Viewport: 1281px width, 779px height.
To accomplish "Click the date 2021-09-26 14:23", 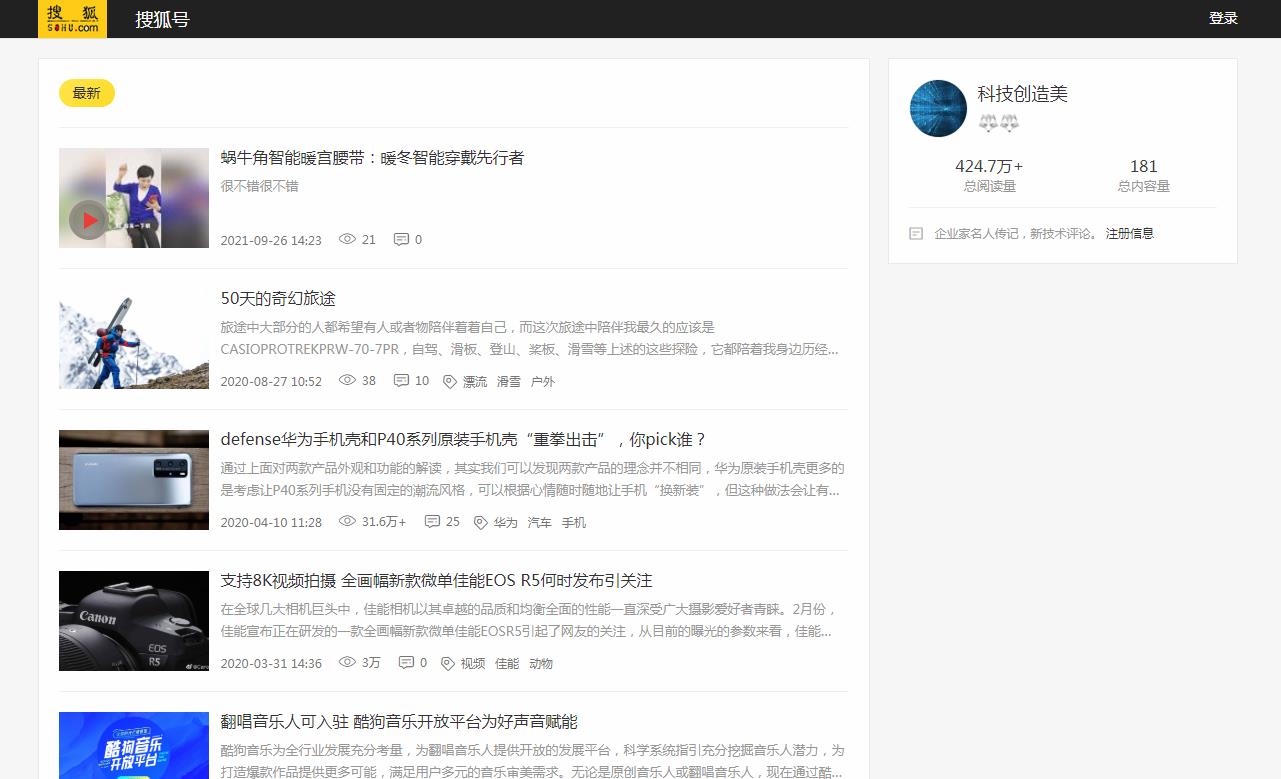I will (x=271, y=240).
